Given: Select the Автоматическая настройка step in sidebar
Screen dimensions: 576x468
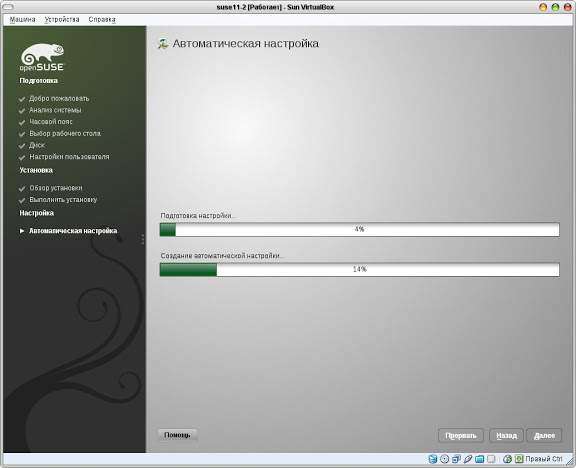Looking at the screenshot, I should click(x=73, y=231).
